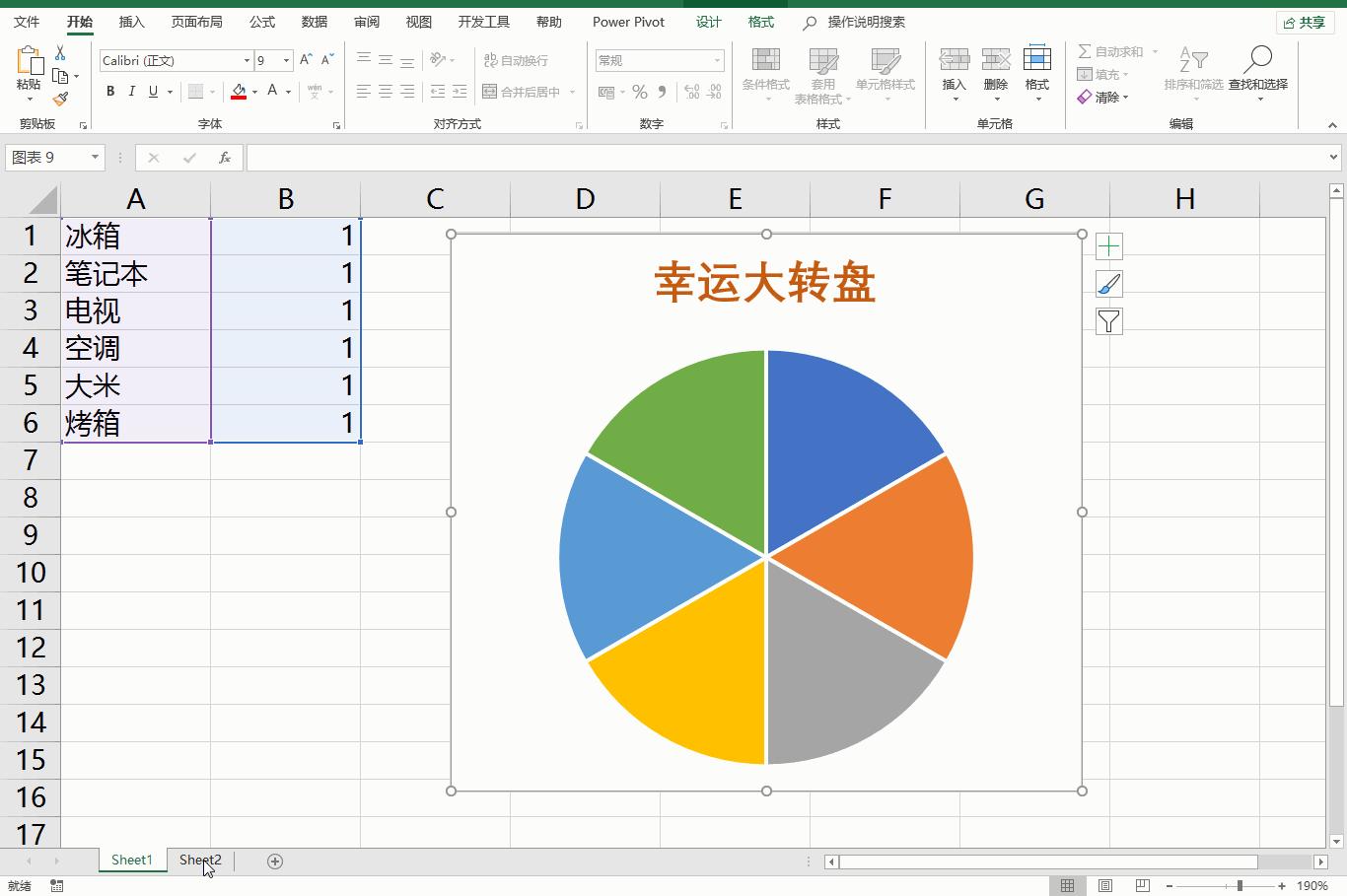Open the Chart Elements plus icon
This screenshot has width=1347, height=896.
point(1108,245)
